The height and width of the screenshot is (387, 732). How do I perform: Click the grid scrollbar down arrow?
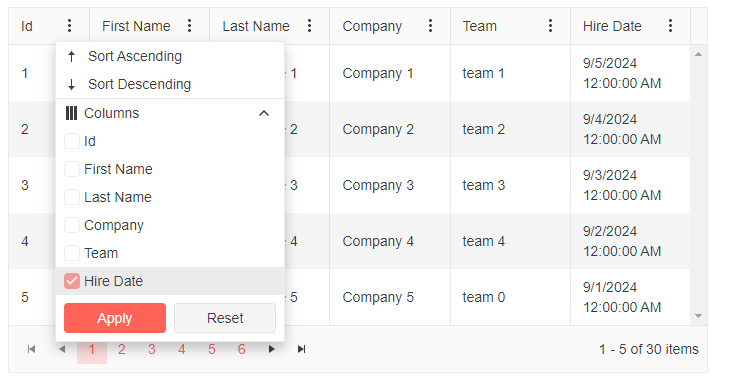pyautogui.click(x=698, y=316)
